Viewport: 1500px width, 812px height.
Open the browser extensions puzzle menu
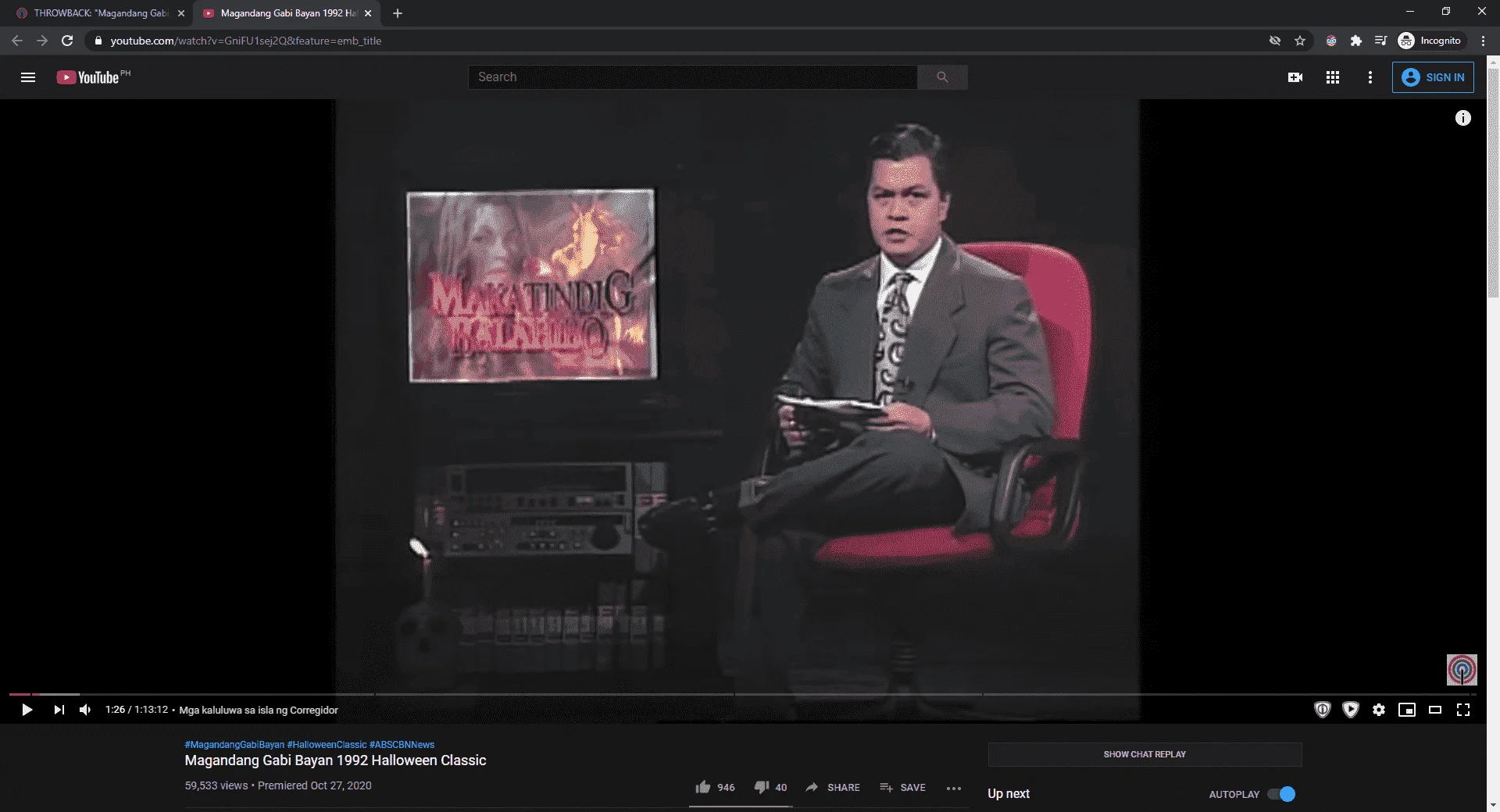click(x=1356, y=41)
